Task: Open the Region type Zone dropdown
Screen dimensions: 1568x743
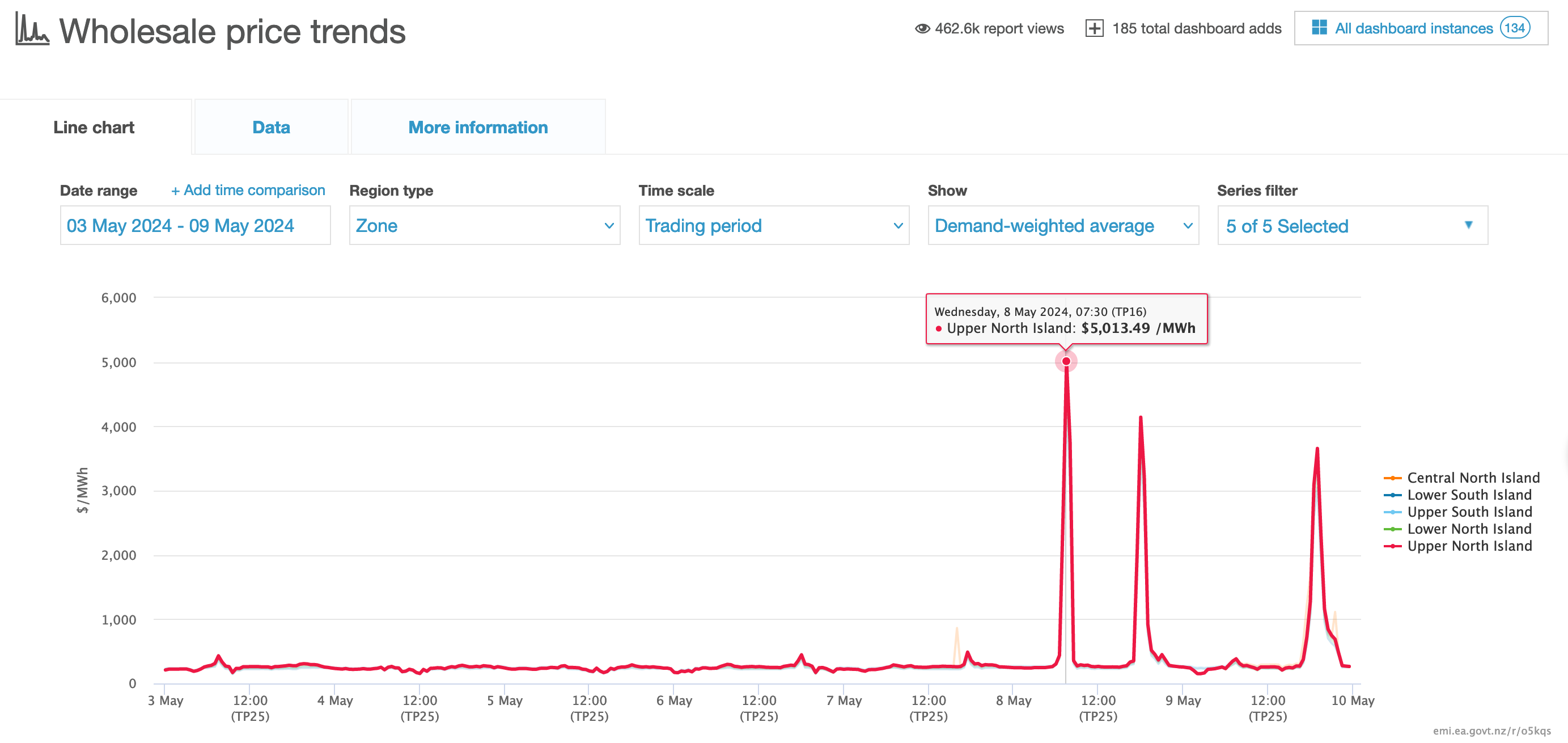Action: (x=484, y=225)
